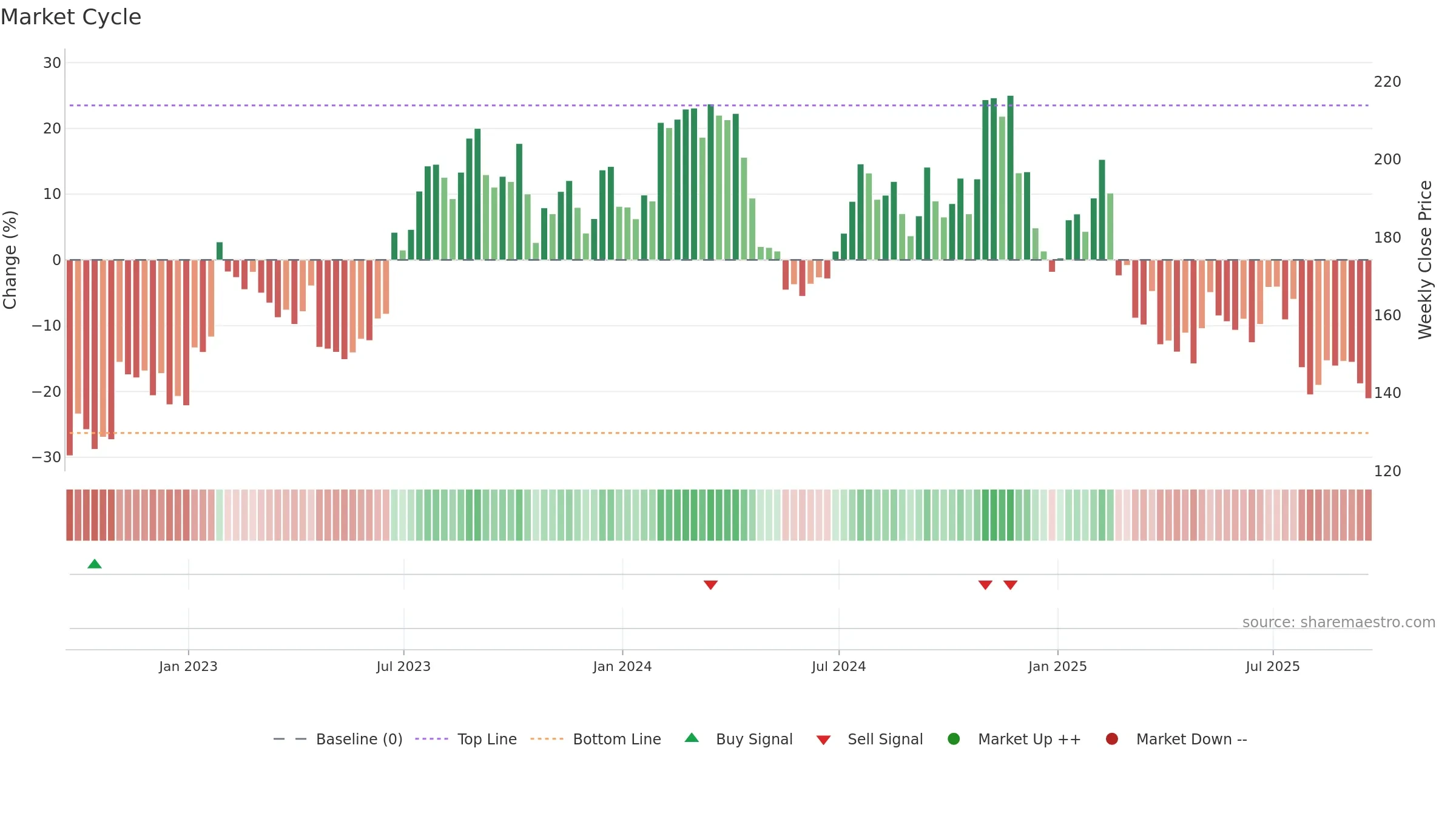Click the sell signal marker near March 2024
Viewport: 1456px width, 819px height.
pos(710,585)
